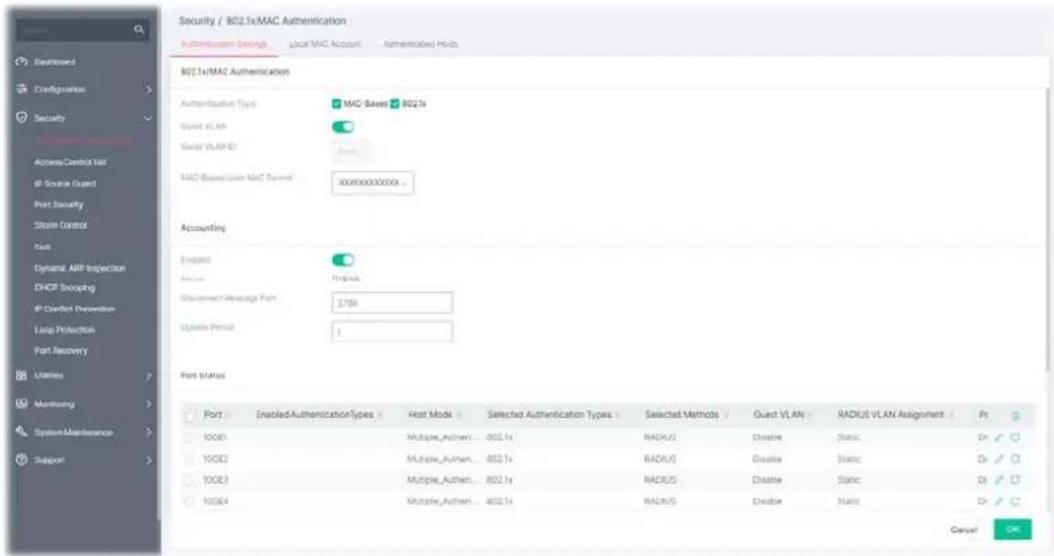Open Port Security in sidebar
This screenshot has height=556, width=1054.
click(58, 204)
